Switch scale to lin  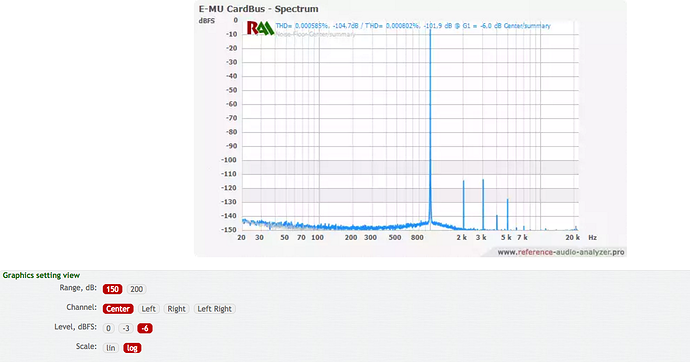click(110, 348)
